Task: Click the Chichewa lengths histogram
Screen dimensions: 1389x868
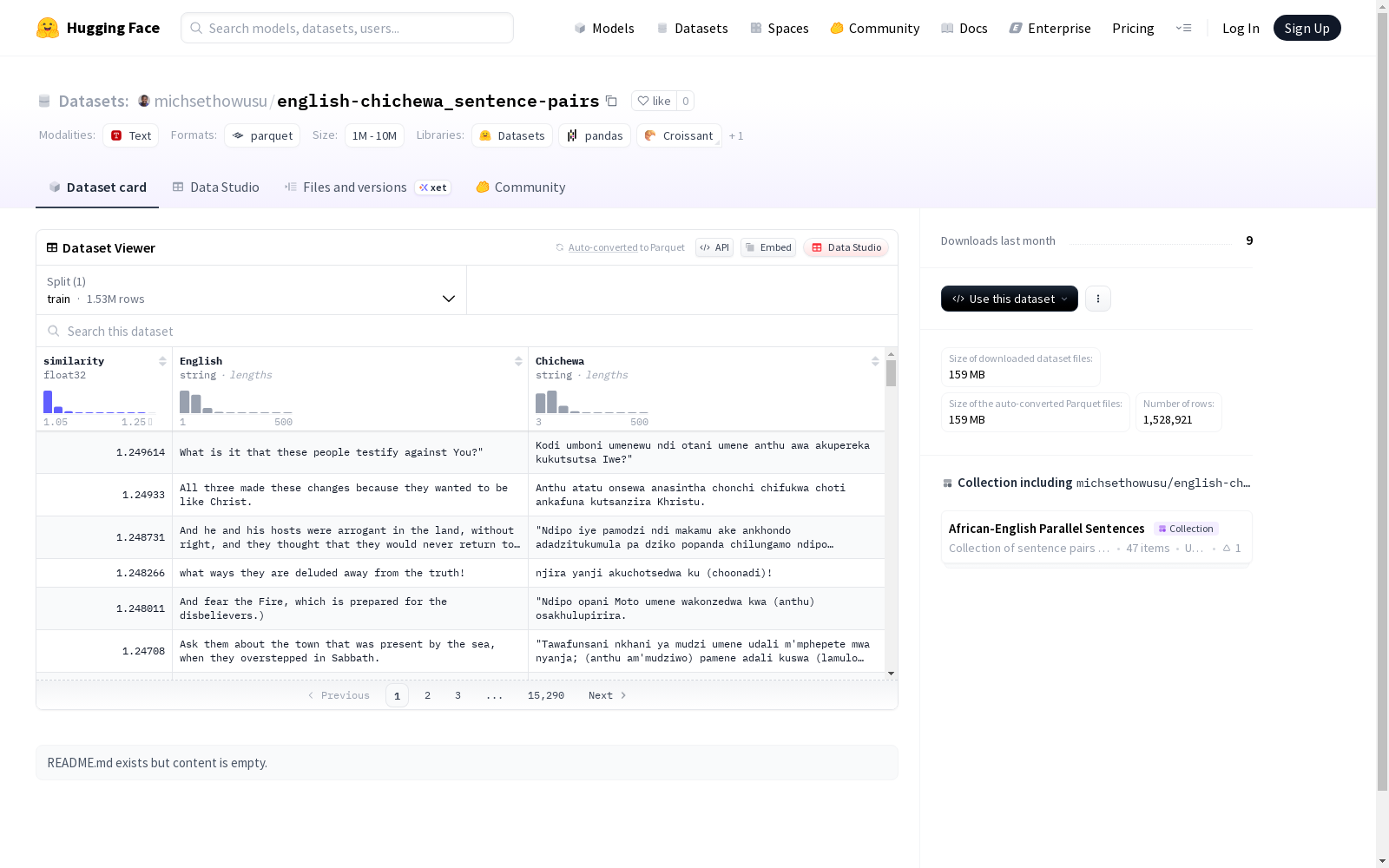Action: pos(592,402)
